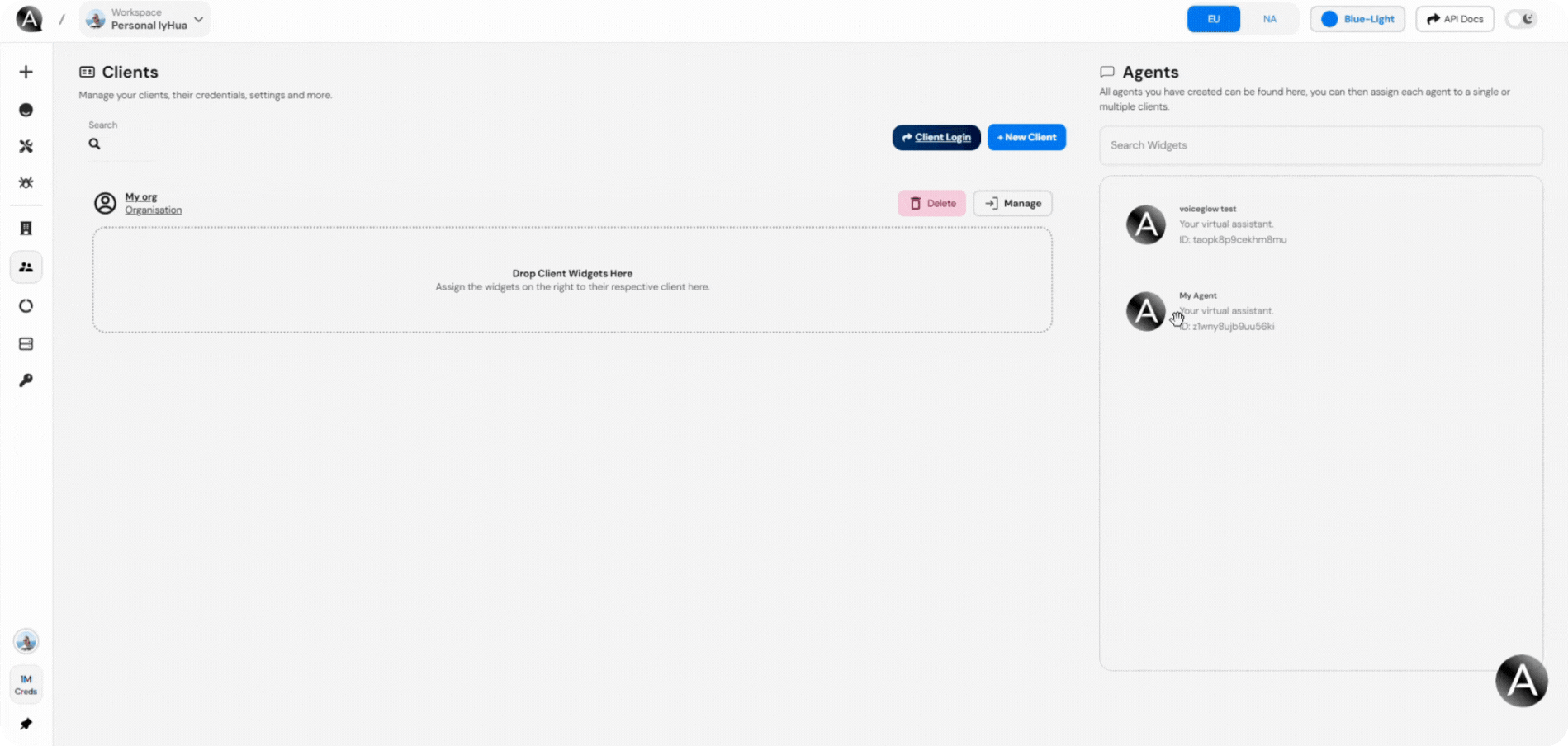Select the create new agent plus icon
The image size is (1568, 746).
(x=26, y=72)
